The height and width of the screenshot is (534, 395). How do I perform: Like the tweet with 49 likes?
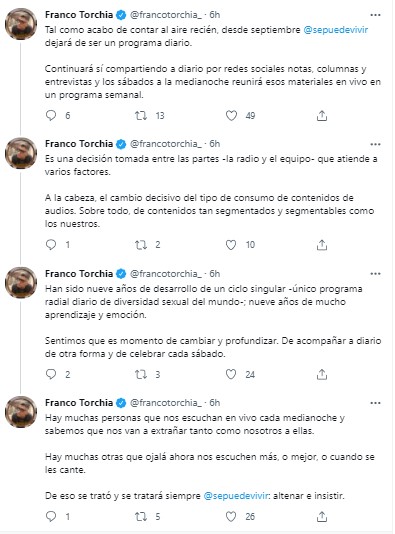(x=231, y=116)
